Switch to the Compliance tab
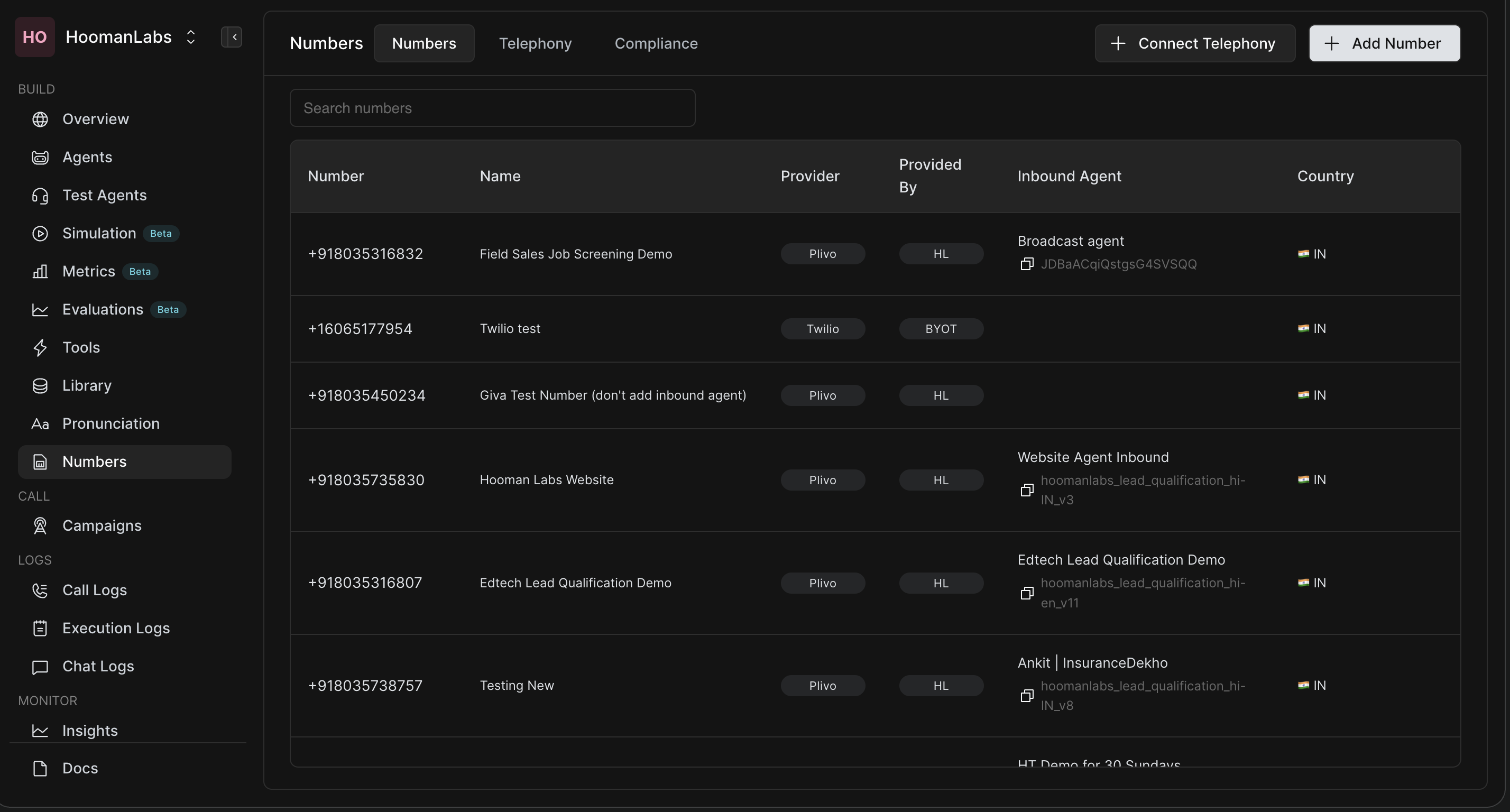Viewport: 1510px width, 812px height. [x=656, y=43]
